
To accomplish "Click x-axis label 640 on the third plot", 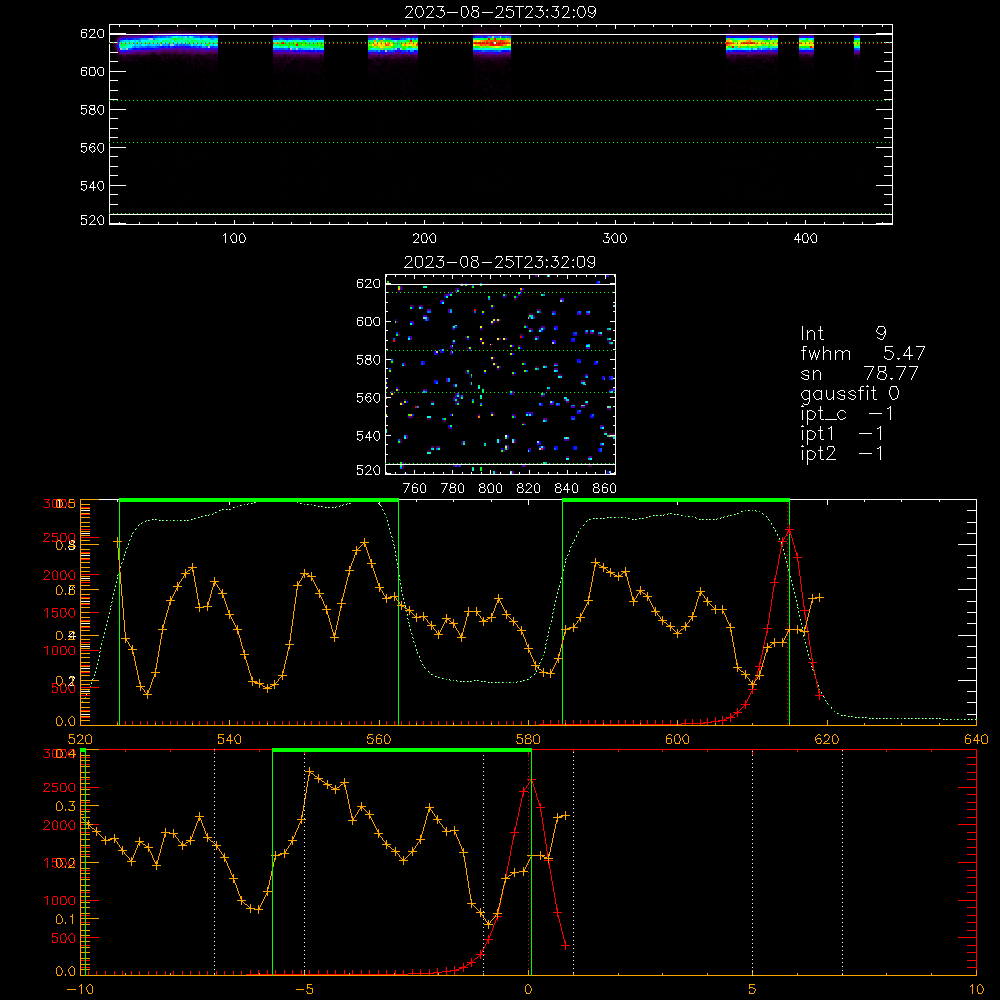I will click(x=976, y=739).
